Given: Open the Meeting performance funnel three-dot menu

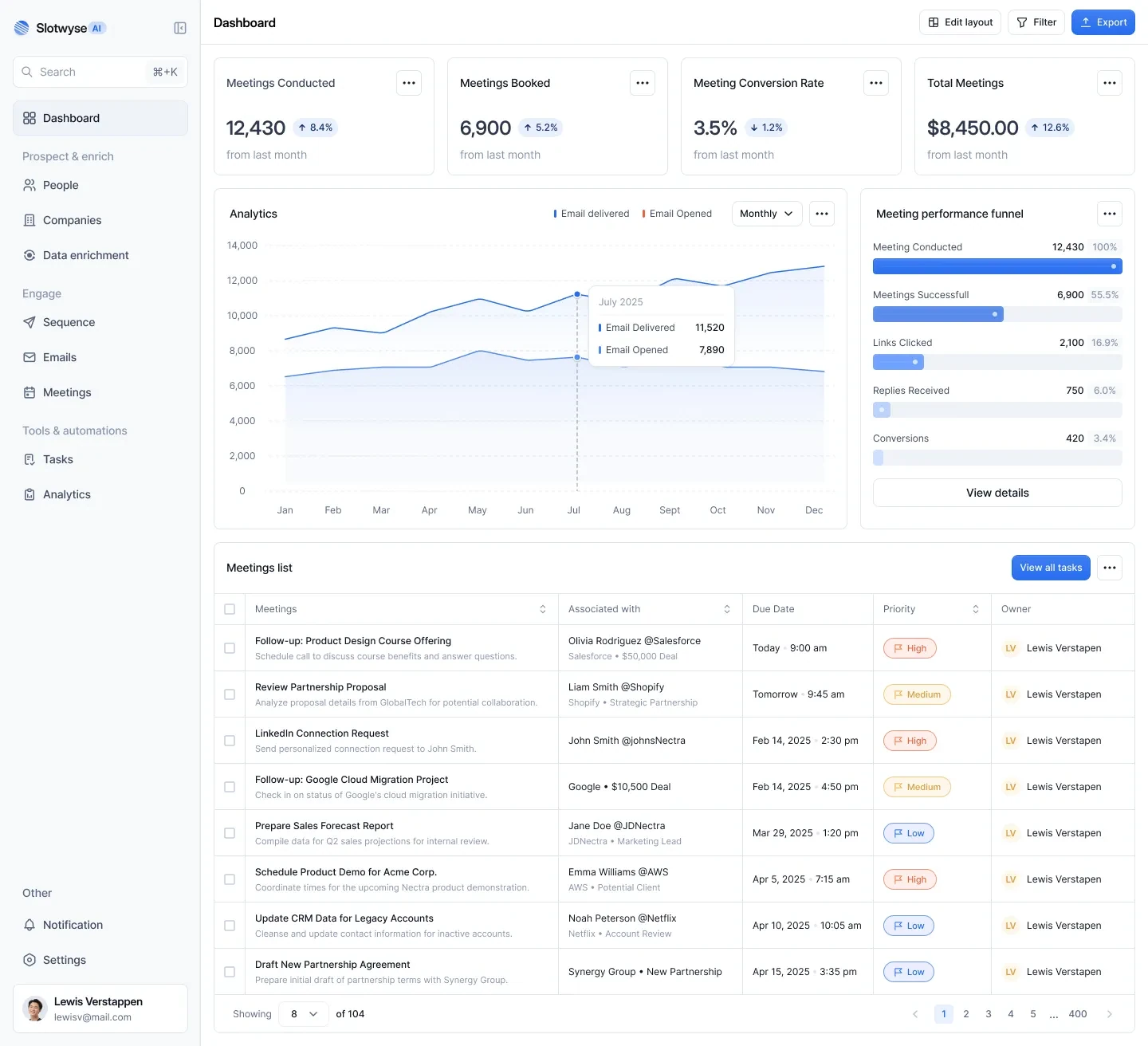Looking at the screenshot, I should coord(1110,214).
